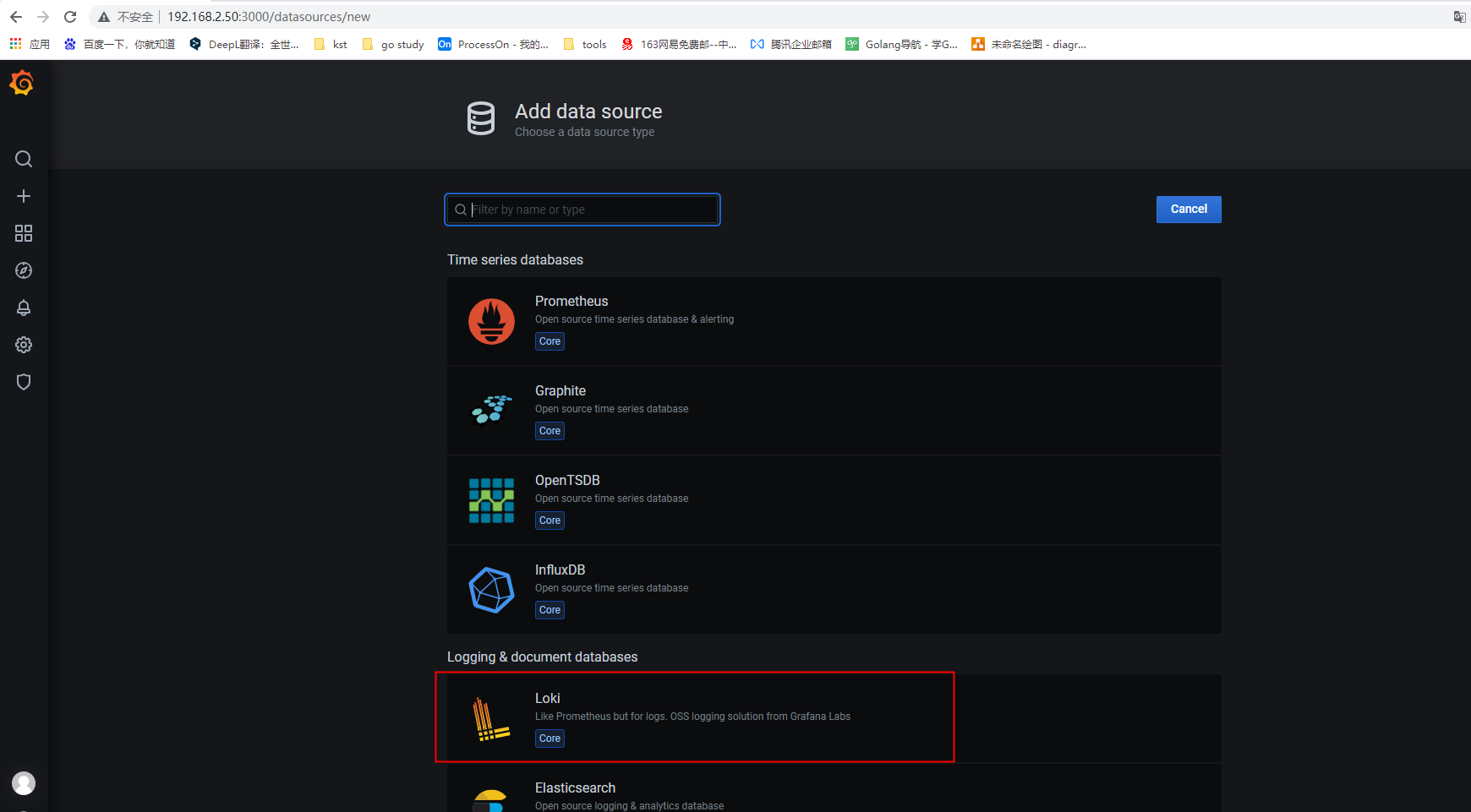
Task: Click the OpenTSDB grid logo
Action: pyautogui.click(x=491, y=500)
